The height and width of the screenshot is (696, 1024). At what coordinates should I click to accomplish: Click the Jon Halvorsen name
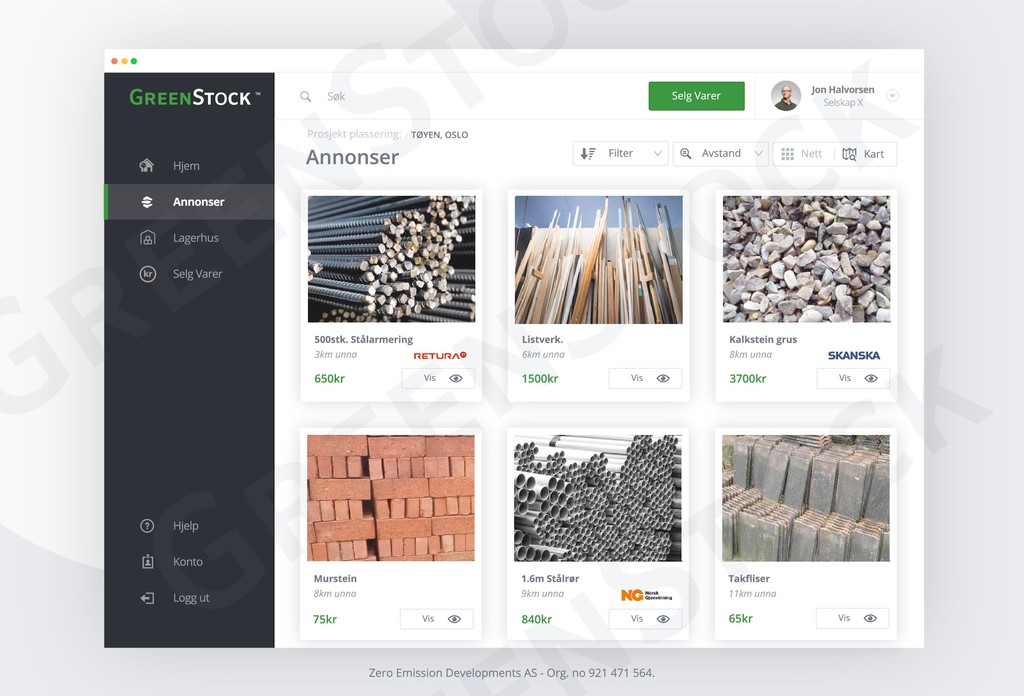(x=842, y=89)
